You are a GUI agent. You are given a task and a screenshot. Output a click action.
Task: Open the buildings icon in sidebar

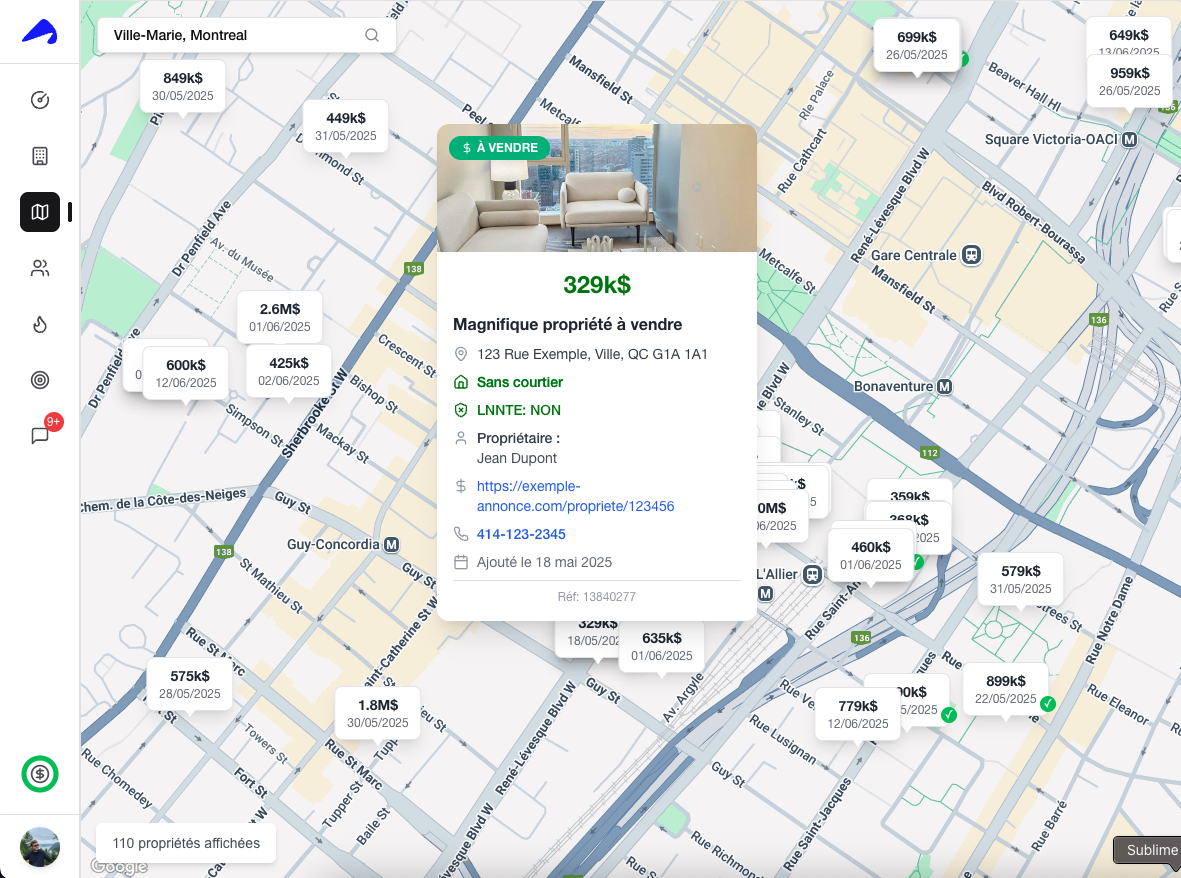(40, 156)
